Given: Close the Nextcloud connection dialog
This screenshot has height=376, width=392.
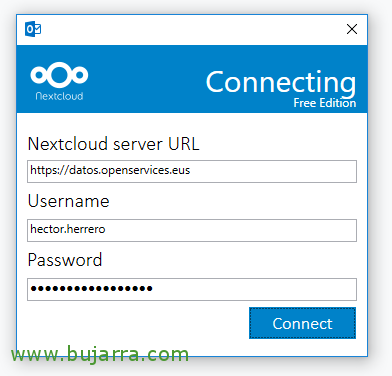Looking at the screenshot, I should [352, 29].
